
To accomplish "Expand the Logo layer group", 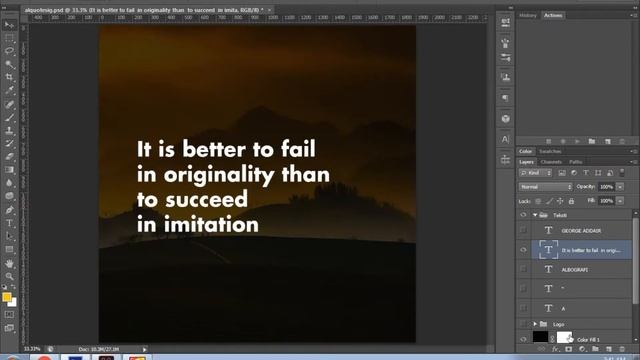I will click(x=535, y=324).
